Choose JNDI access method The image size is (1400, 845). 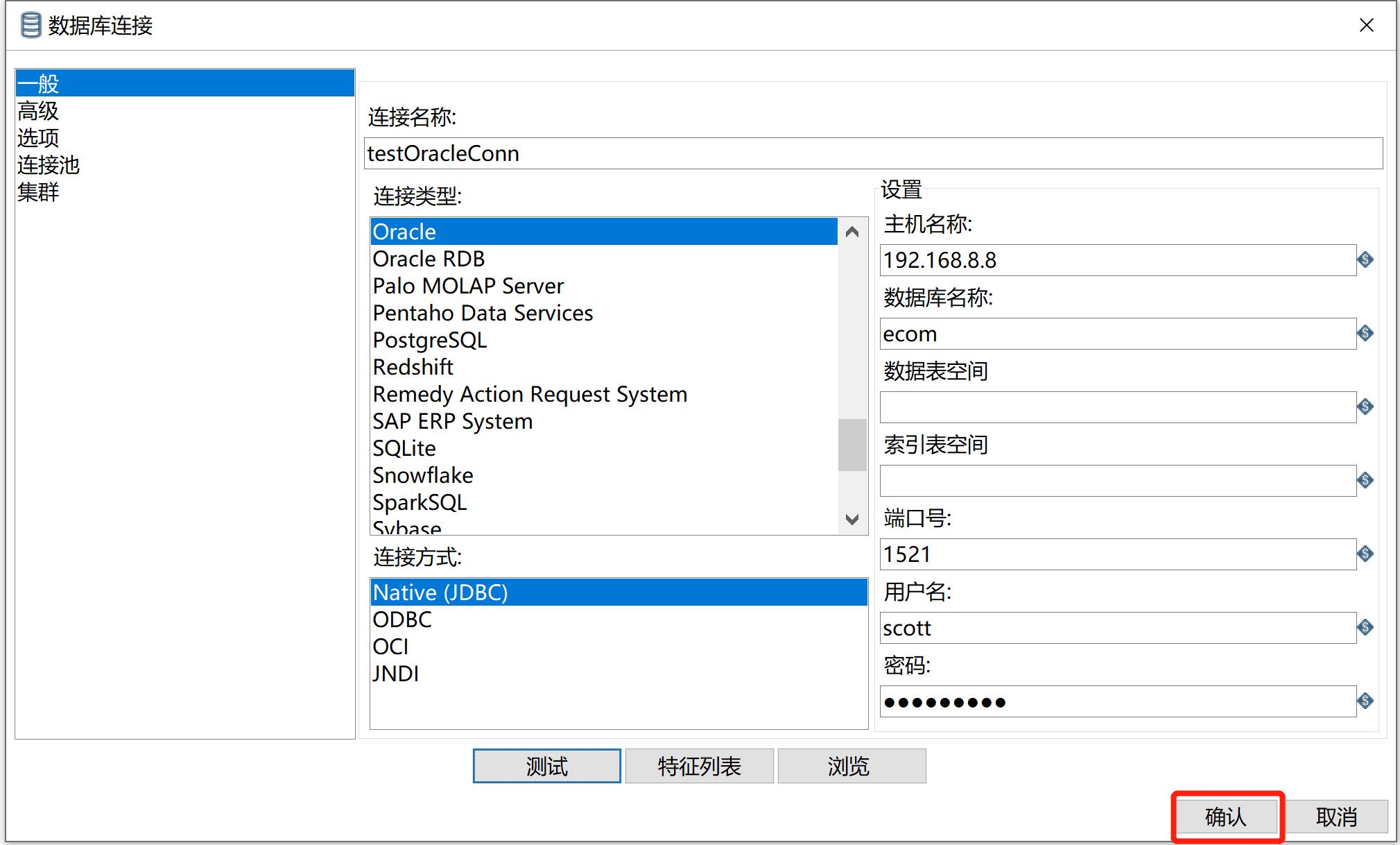[619, 674]
